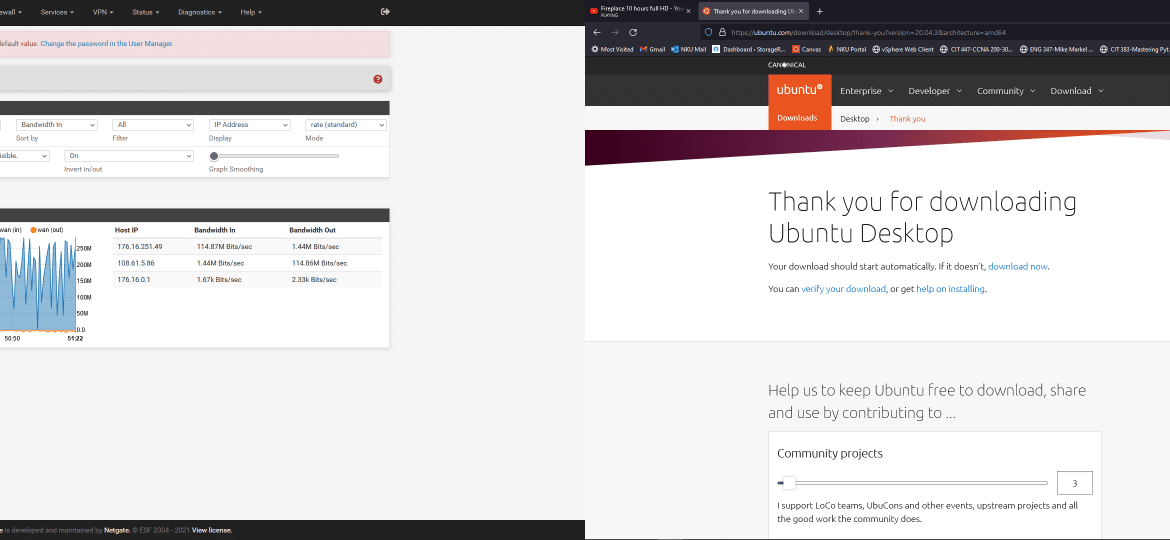1170x540 pixels.
Task: Open the Invert in/out dropdown
Action: [x=129, y=156]
